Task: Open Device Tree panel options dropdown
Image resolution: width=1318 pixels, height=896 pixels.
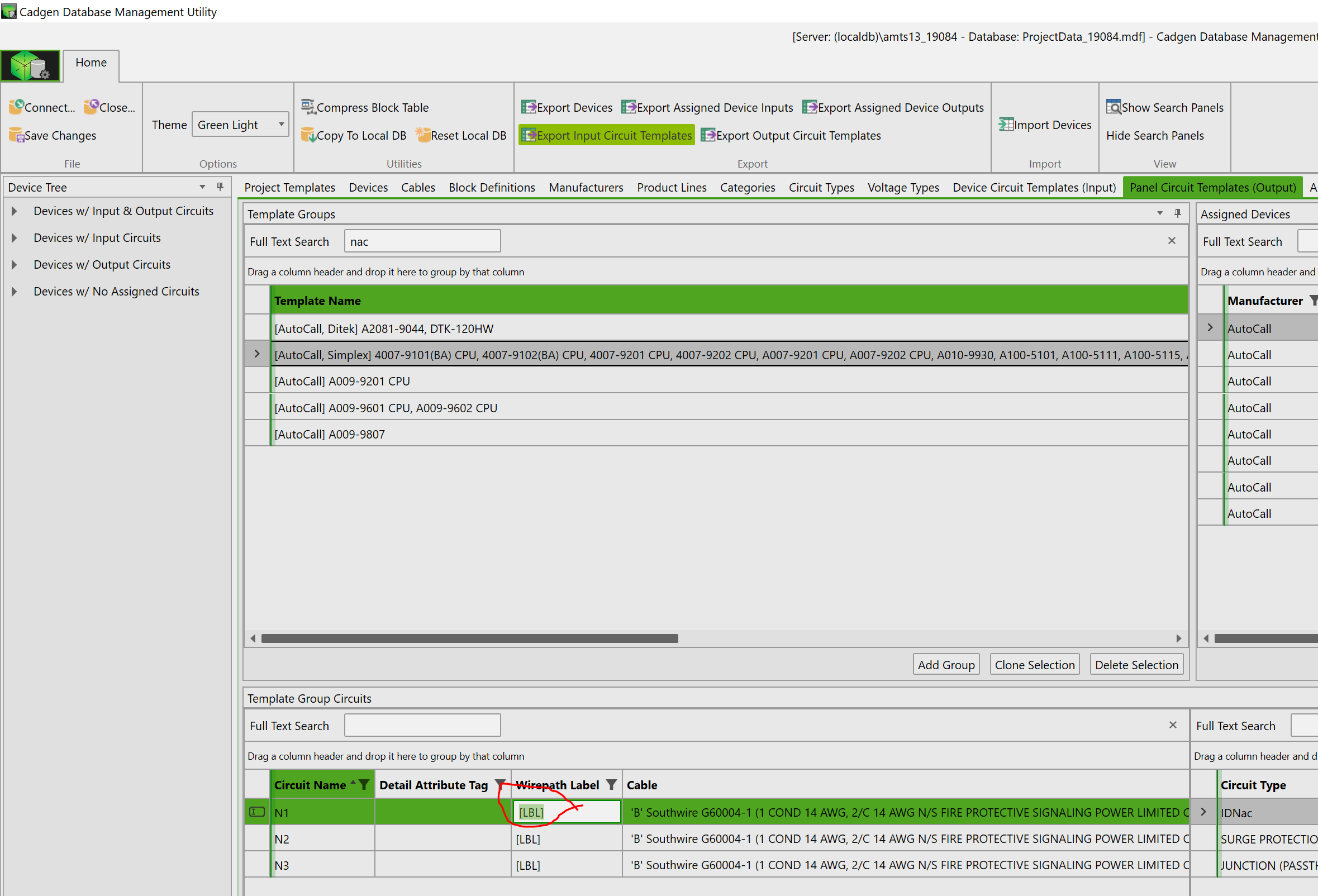Action: pos(202,187)
